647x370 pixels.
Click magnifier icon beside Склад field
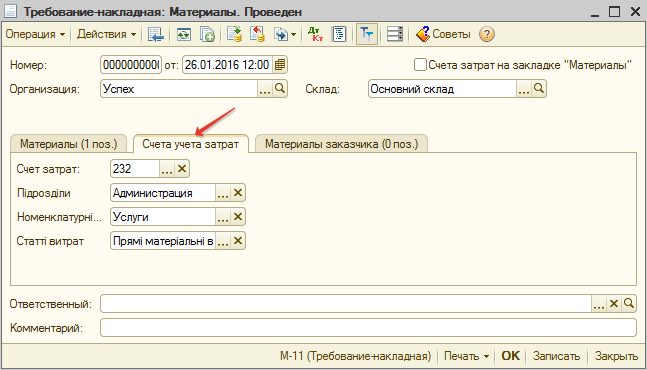click(x=539, y=89)
